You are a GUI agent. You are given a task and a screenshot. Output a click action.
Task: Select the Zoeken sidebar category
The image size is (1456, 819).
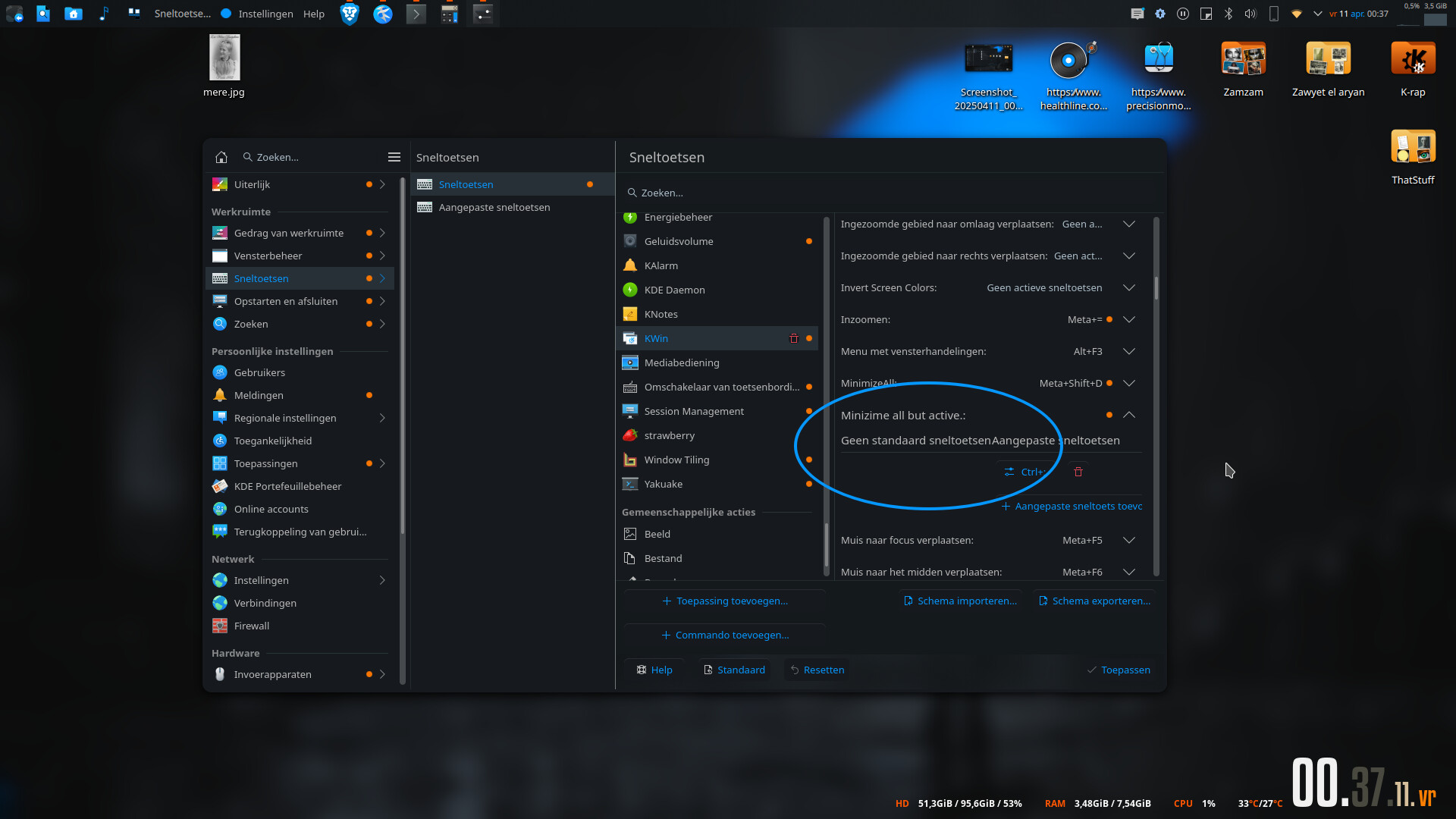[300, 324]
